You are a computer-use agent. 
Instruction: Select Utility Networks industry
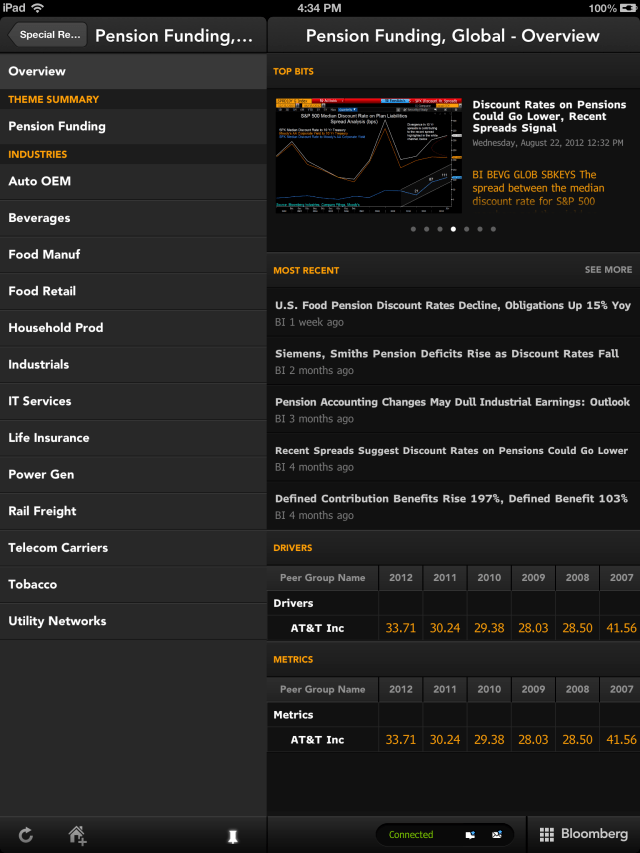pyautogui.click(x=133, y=621)
